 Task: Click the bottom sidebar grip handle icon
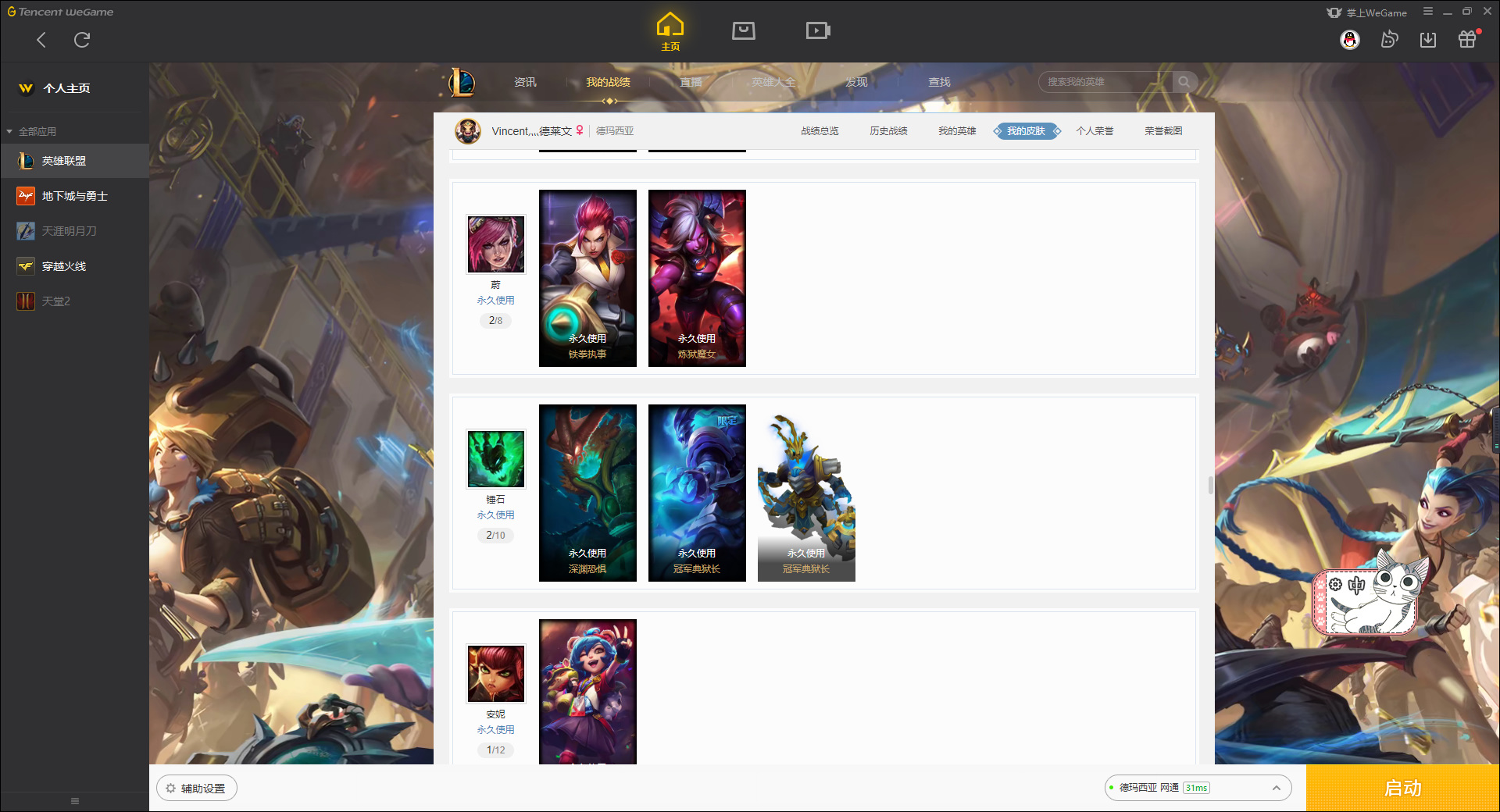tap(75, 801)
